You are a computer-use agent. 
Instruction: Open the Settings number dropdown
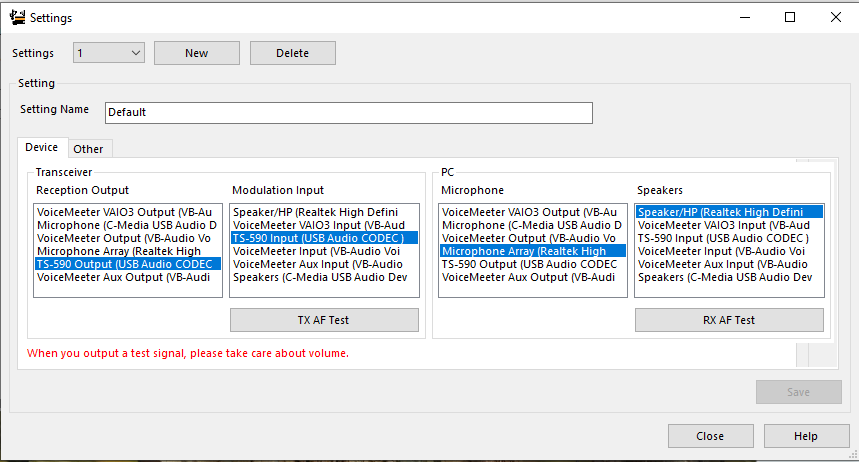pos(109,53)
